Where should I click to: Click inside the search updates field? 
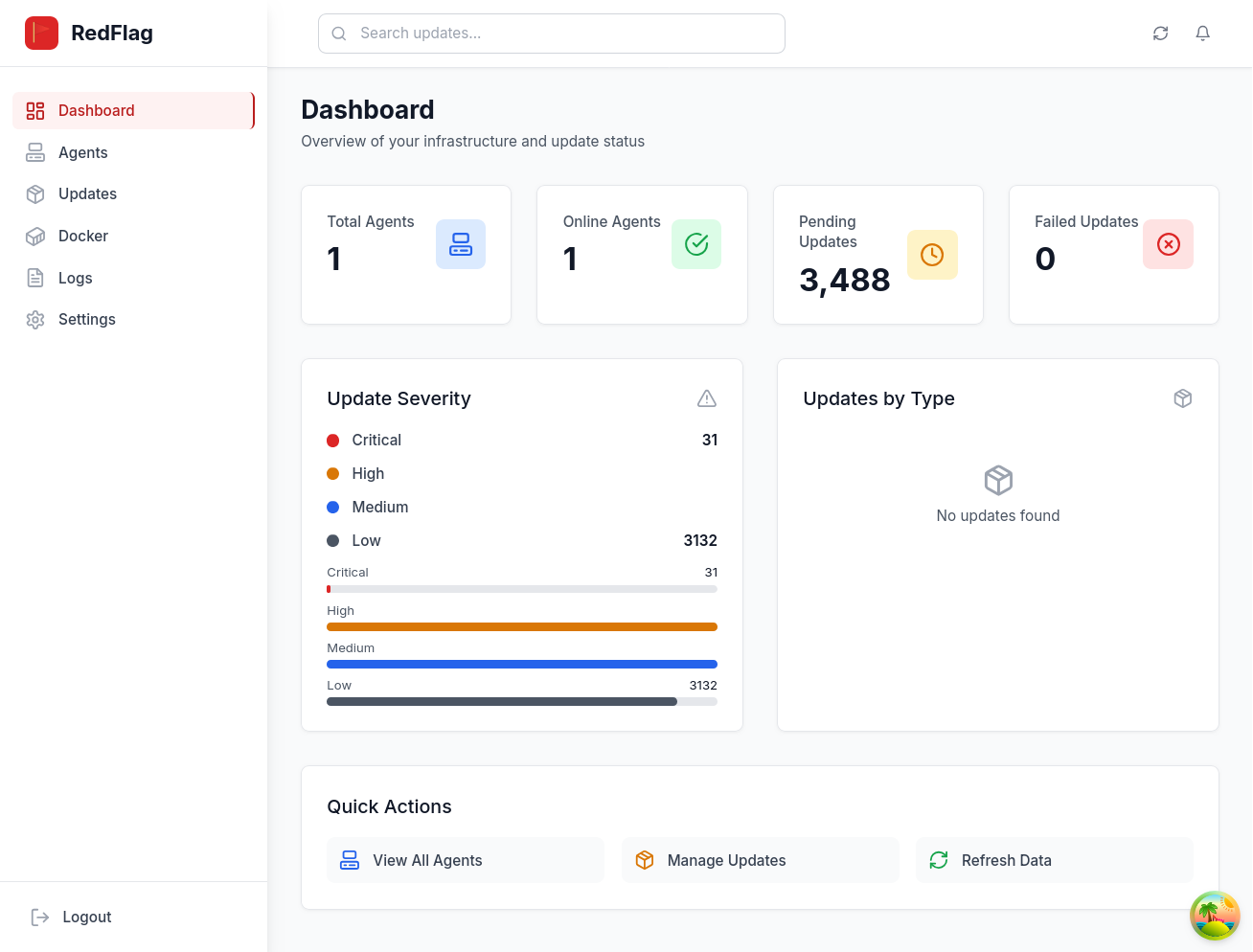(x=551, y=33)
